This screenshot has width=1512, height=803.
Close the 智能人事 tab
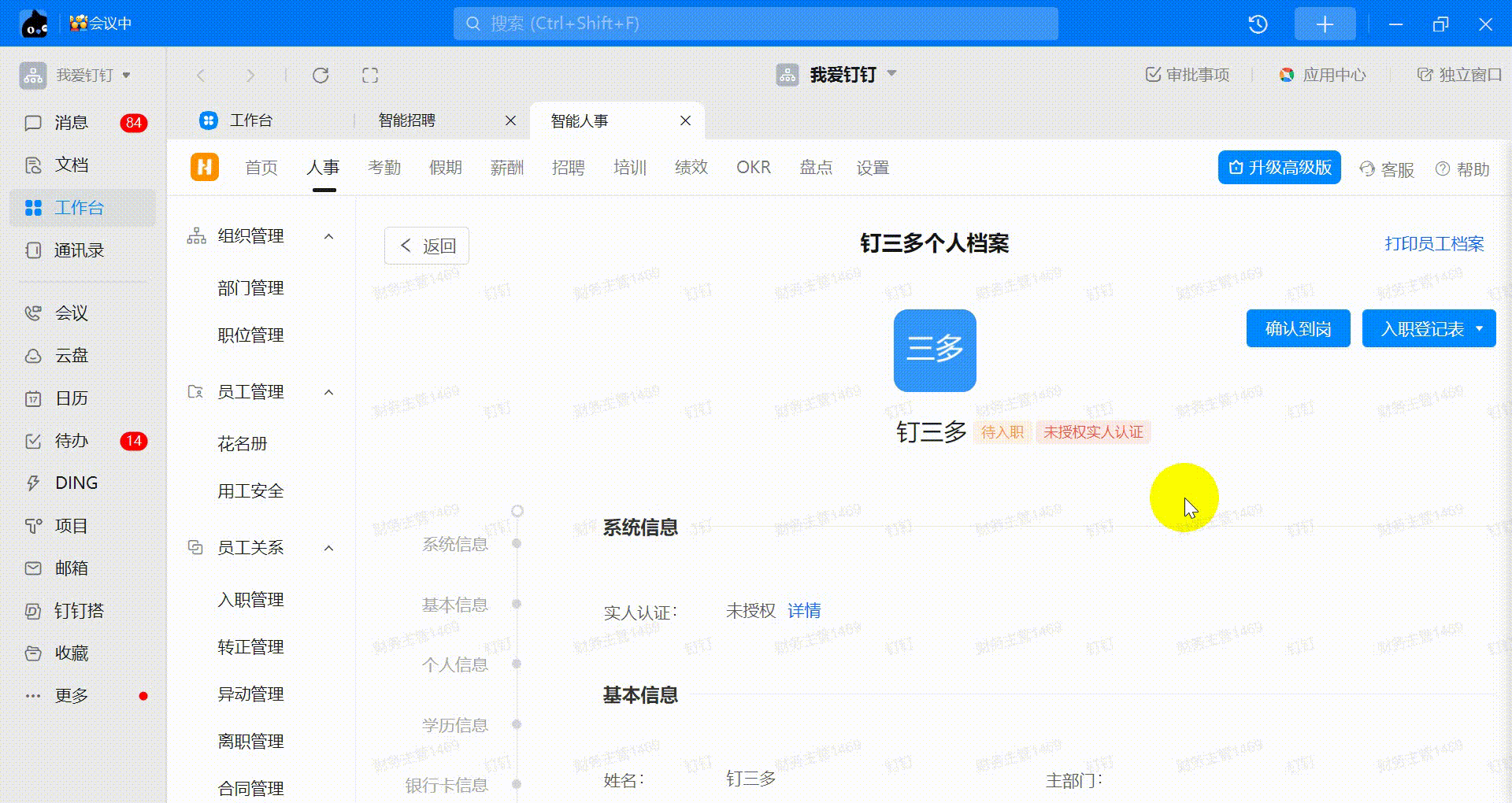click(x=685, y=120)
